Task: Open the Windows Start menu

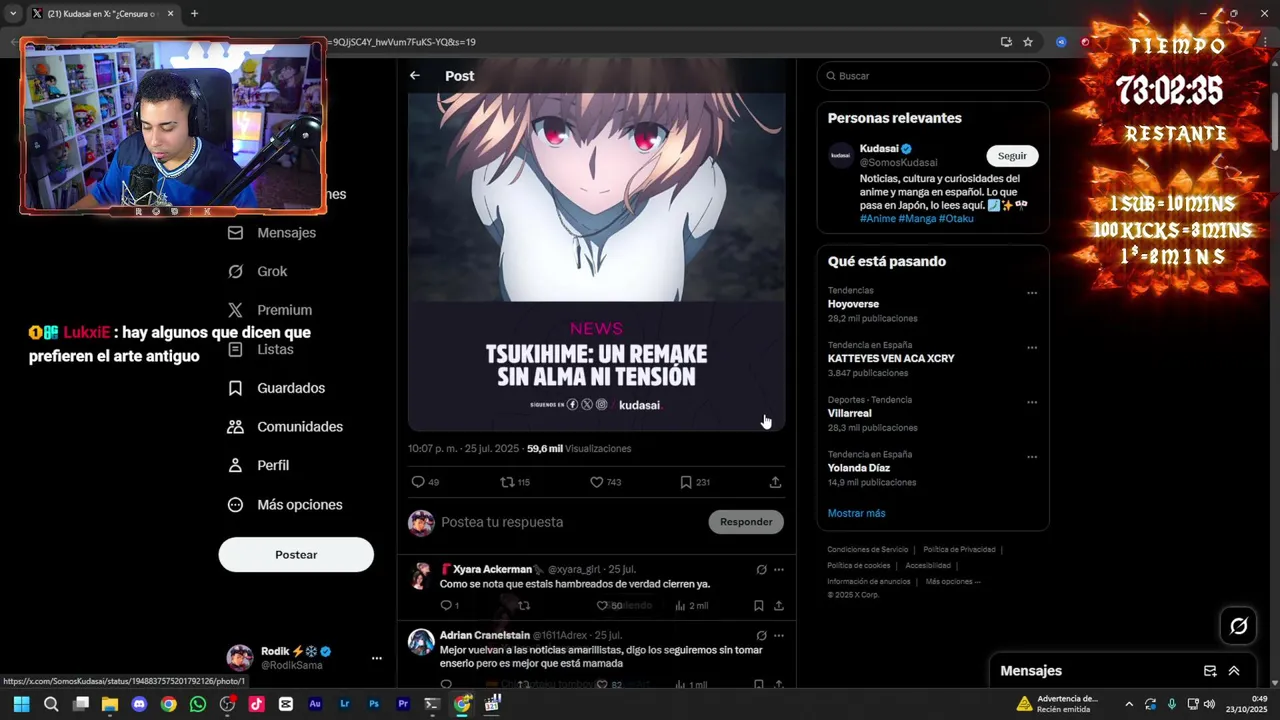Action: pos(21,704)
